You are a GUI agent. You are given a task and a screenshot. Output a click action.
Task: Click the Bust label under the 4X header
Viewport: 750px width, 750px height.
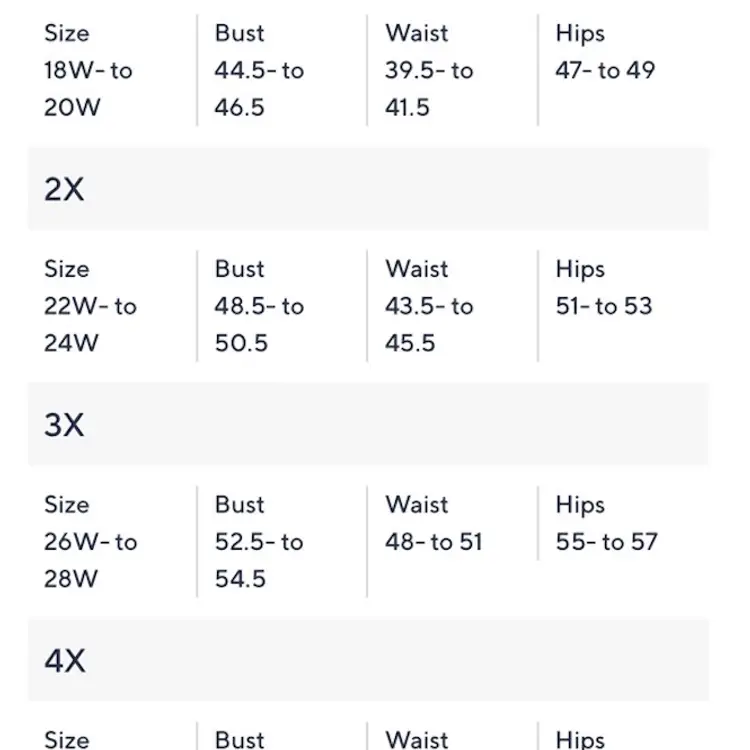tap(239, 739)
